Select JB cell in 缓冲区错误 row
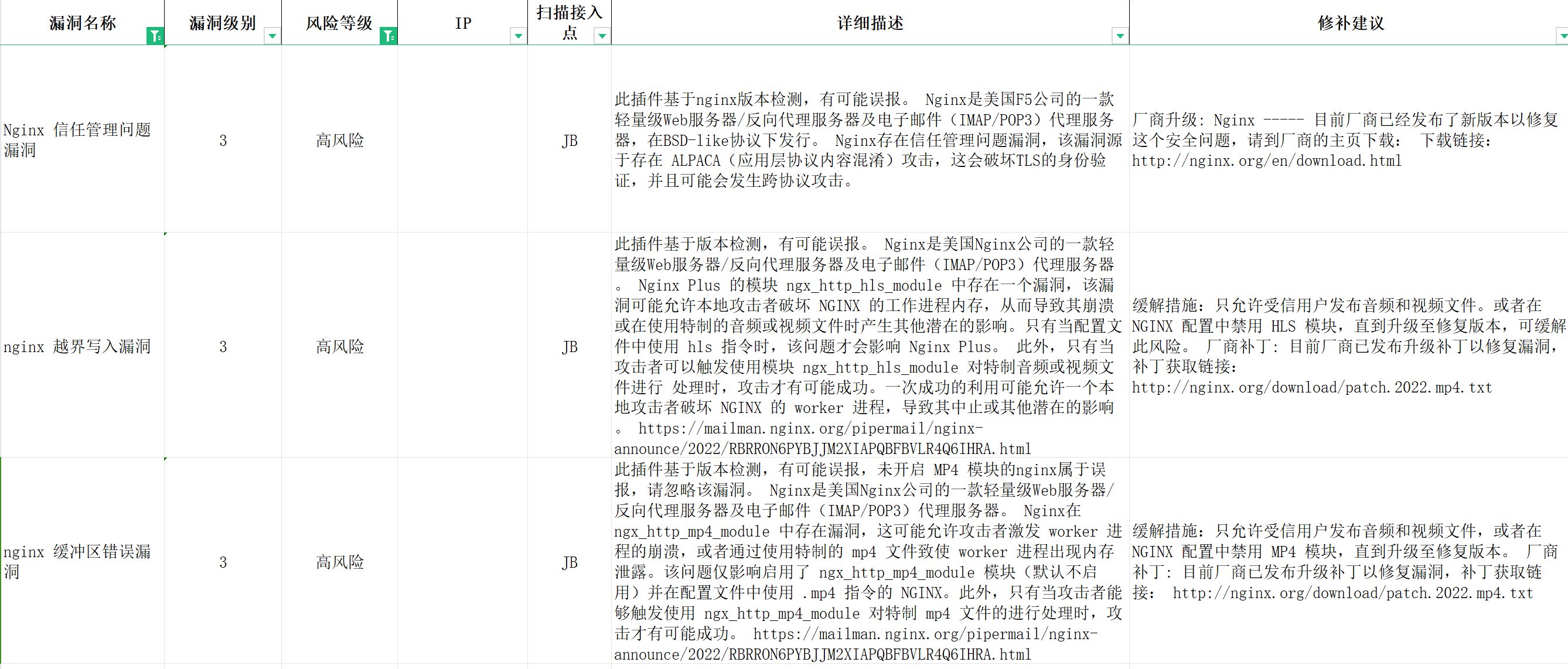Screen dimensions: 1568x669 [569, 561]
